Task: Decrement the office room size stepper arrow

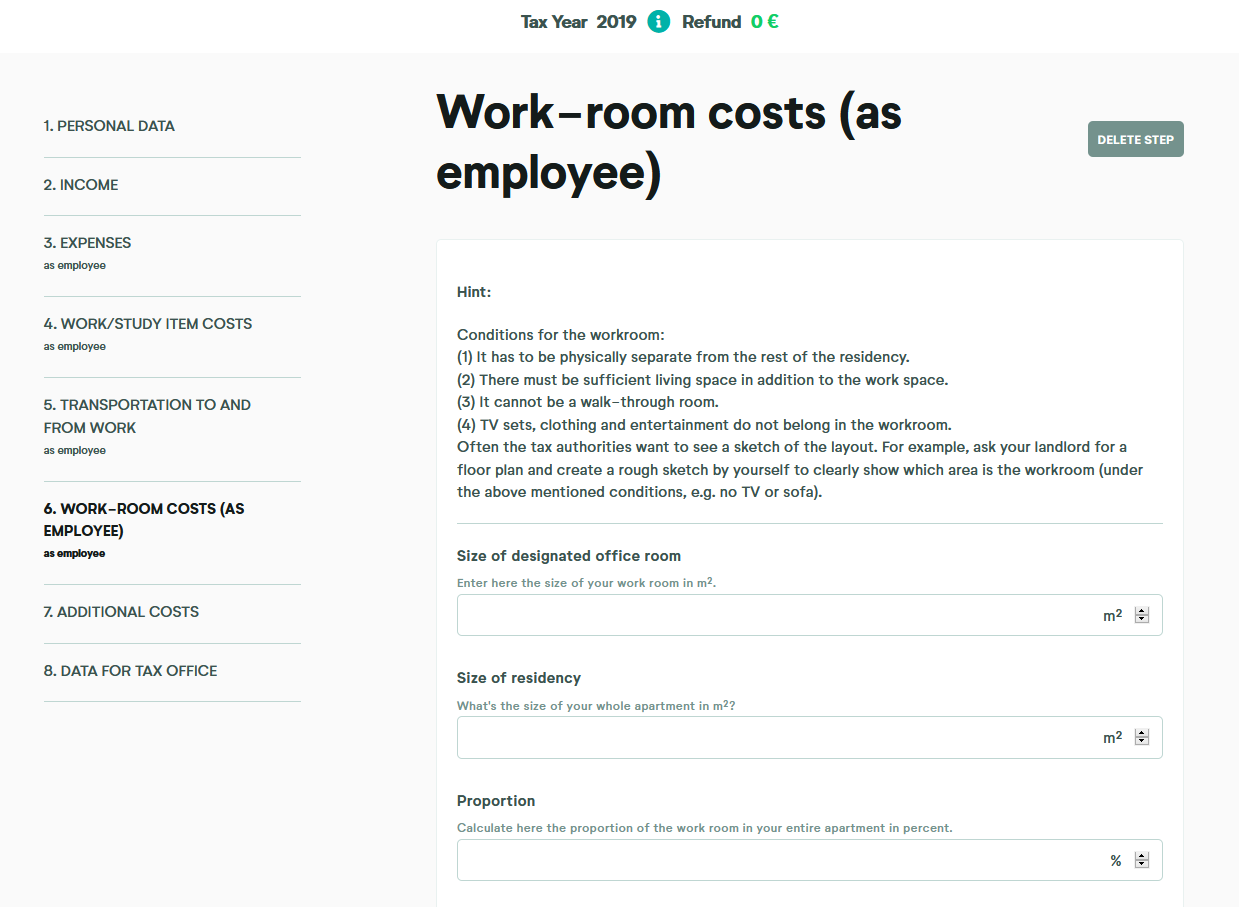Action: click(1141, 620)
